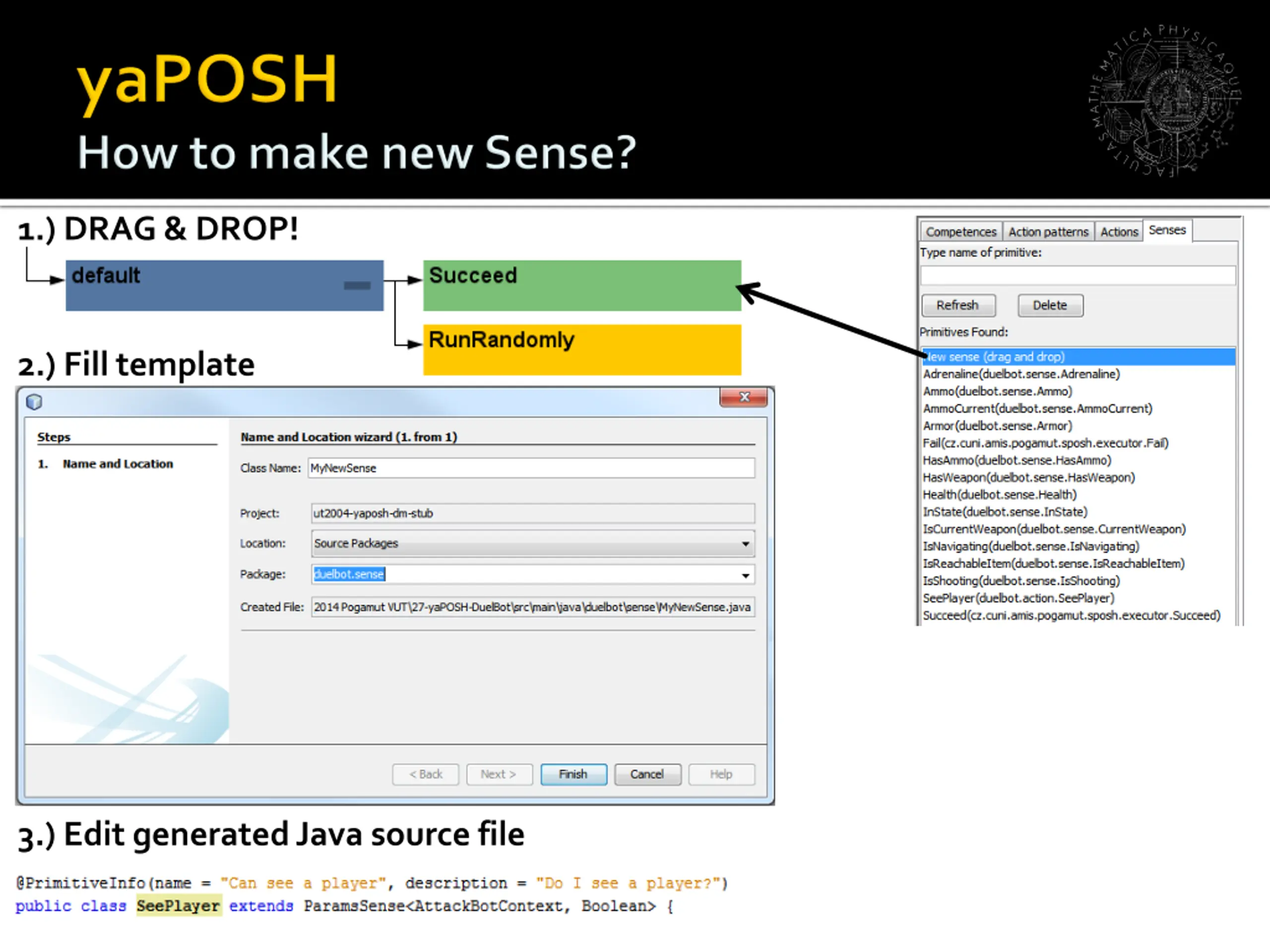Open the Package dropdown arrow
Viewport: 1270px width, 952px height.
point(745,575)
